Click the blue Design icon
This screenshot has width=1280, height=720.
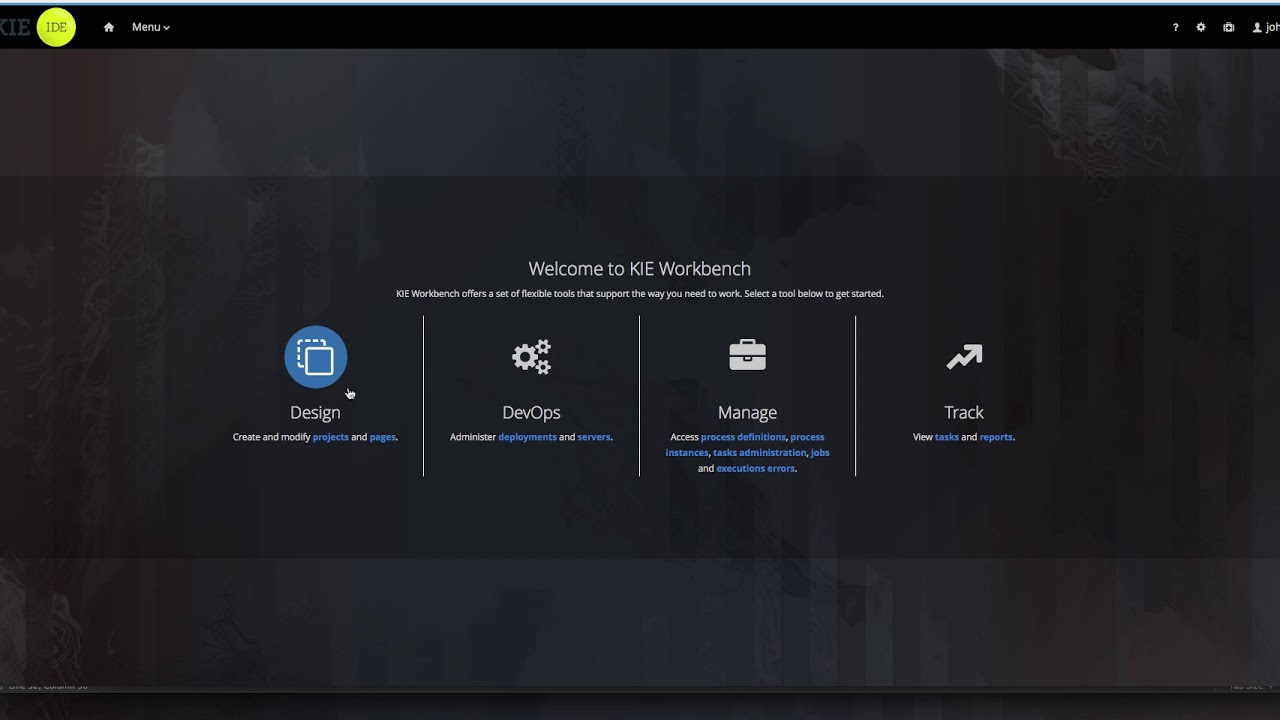pyautogui.click(x=315, y=357)
